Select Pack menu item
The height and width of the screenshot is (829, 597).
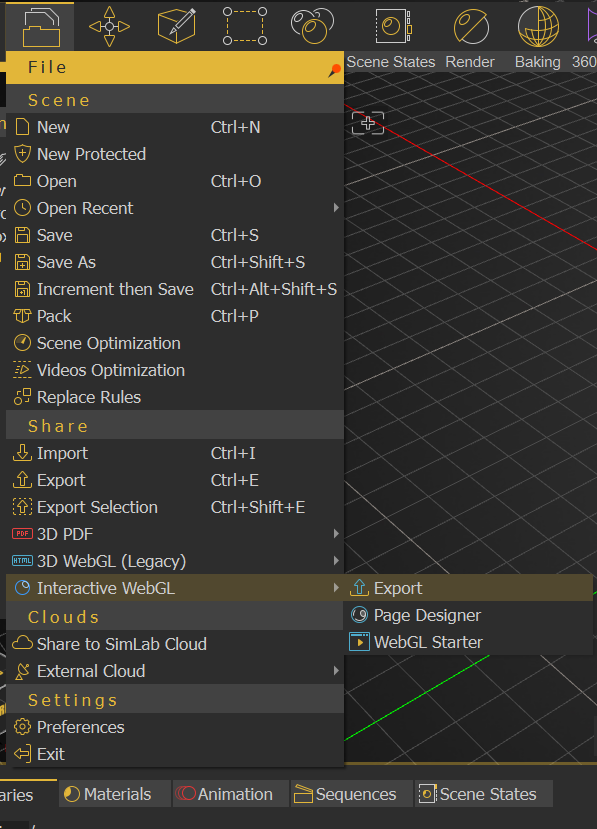coord(175,316)
